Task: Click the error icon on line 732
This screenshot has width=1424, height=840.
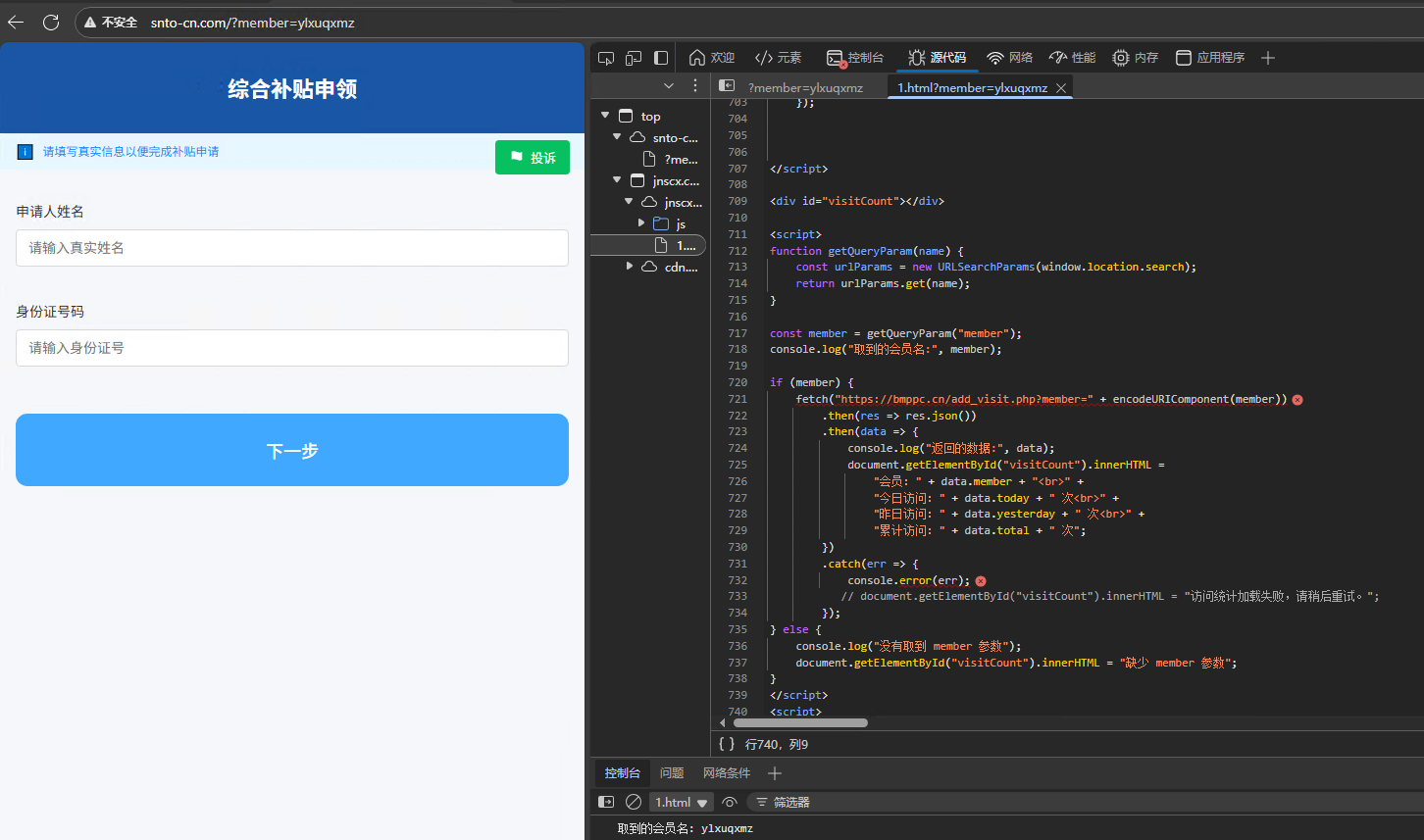Action: tap(981, 581)
